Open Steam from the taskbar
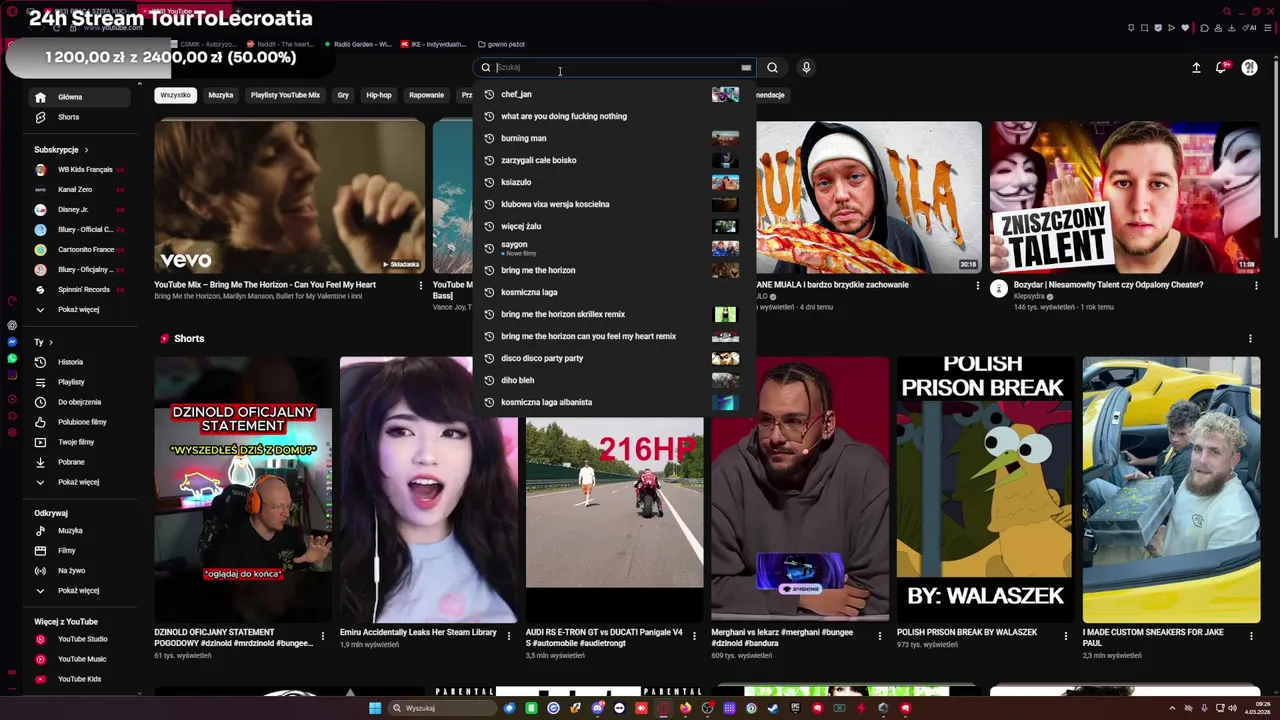The image size is (1280, 720). tap(773, 708)
